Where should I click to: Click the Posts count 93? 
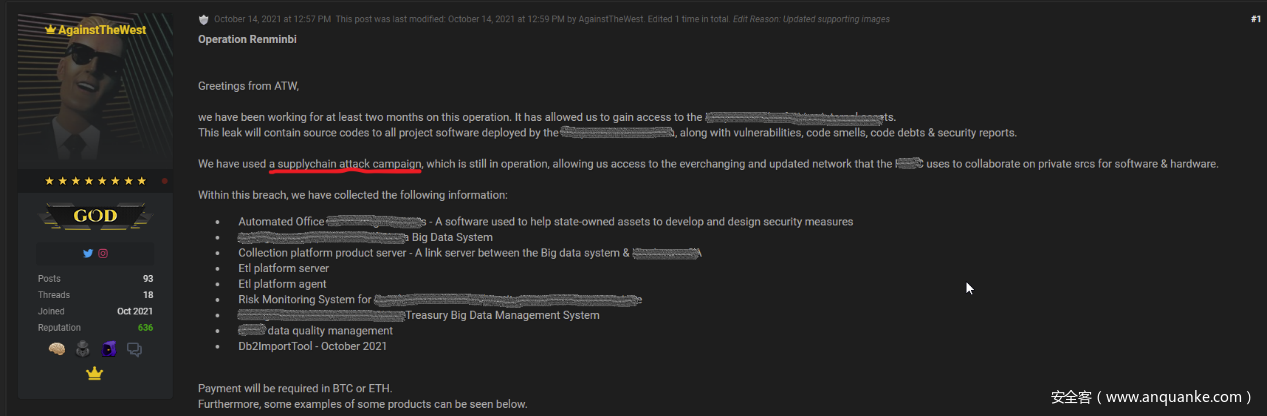[x=147, y=279]
